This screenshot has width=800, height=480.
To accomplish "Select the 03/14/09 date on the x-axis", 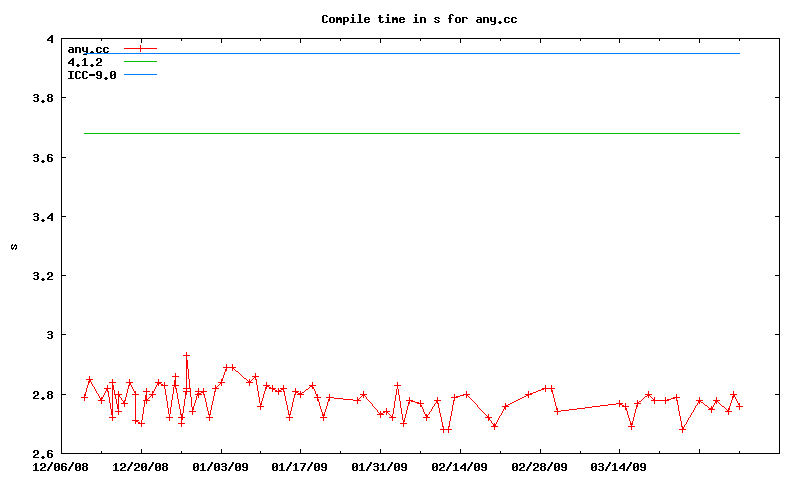I will (619, 466).
